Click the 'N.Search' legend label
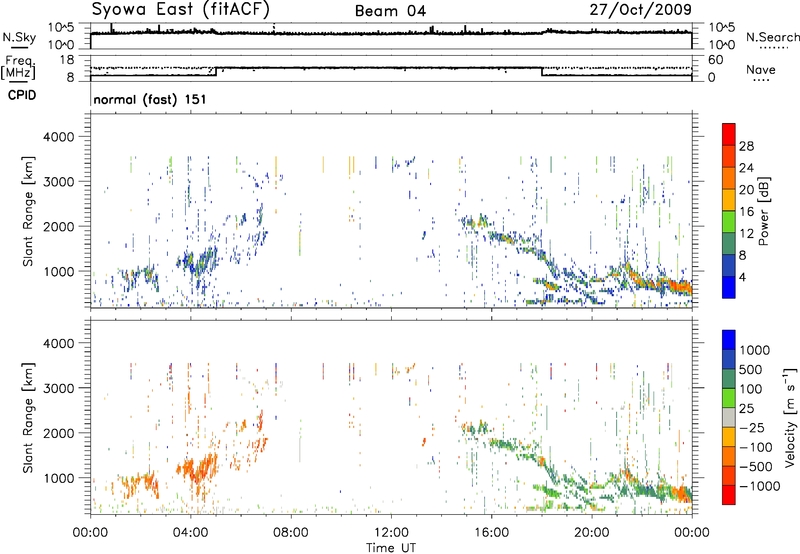800x554 pixels. point(772,37)
